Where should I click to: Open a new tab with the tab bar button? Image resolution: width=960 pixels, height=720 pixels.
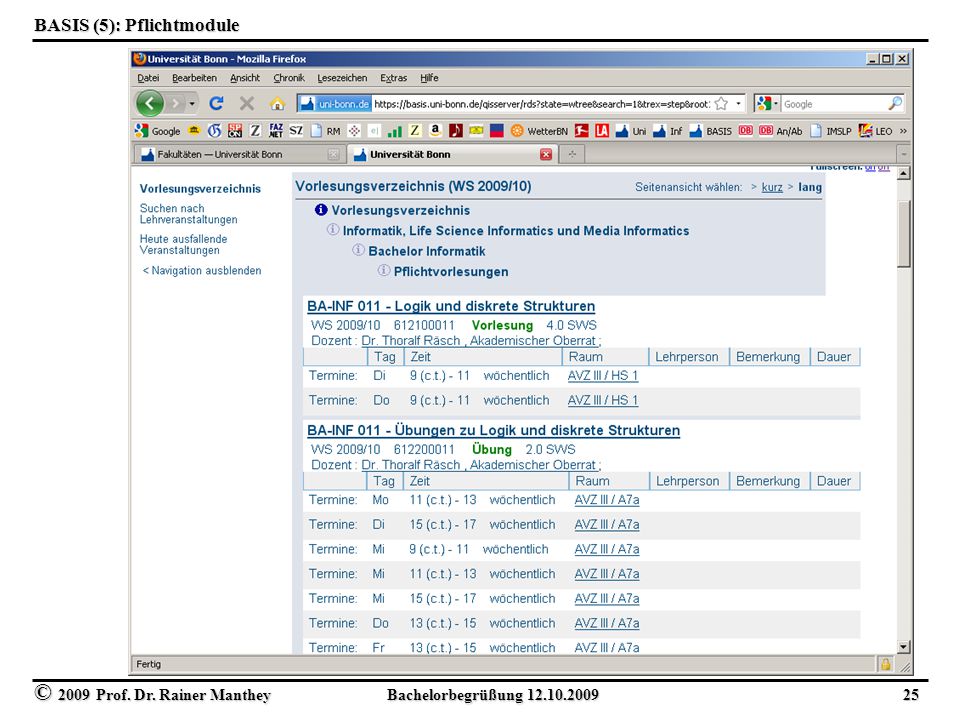pyautogui.click(x=572, y=154)
